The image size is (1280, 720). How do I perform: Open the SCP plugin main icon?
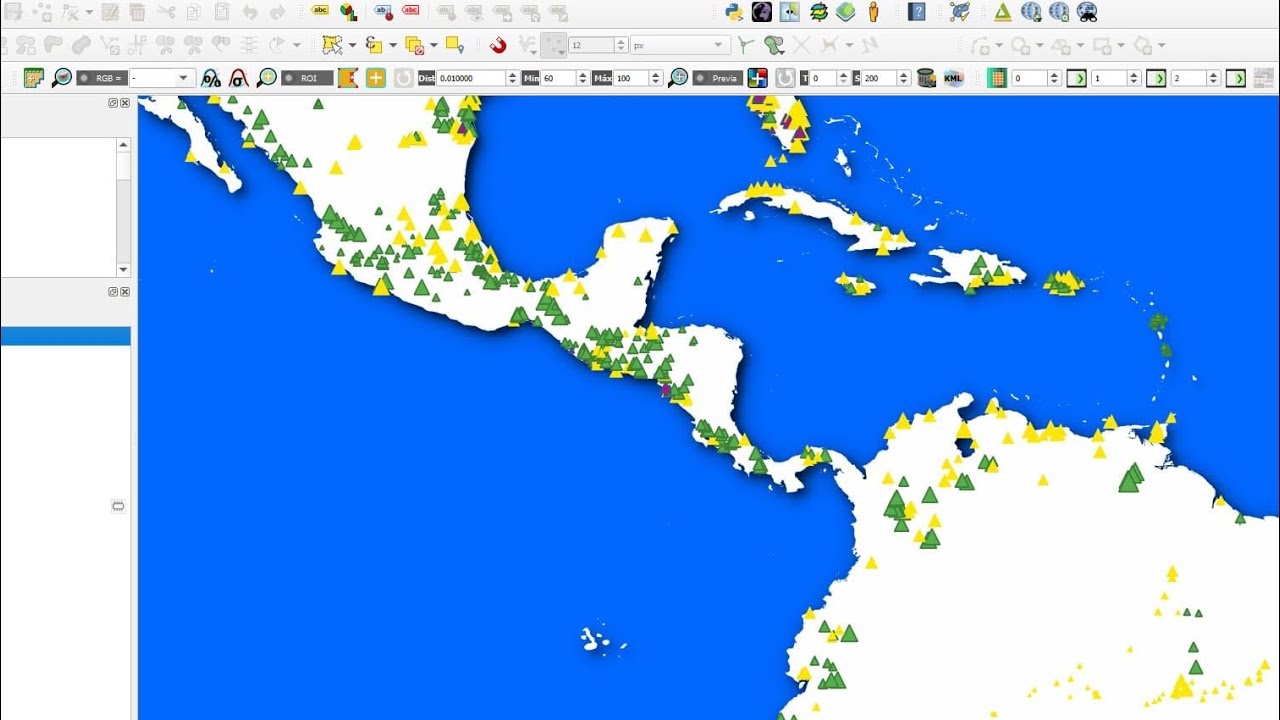34,78
